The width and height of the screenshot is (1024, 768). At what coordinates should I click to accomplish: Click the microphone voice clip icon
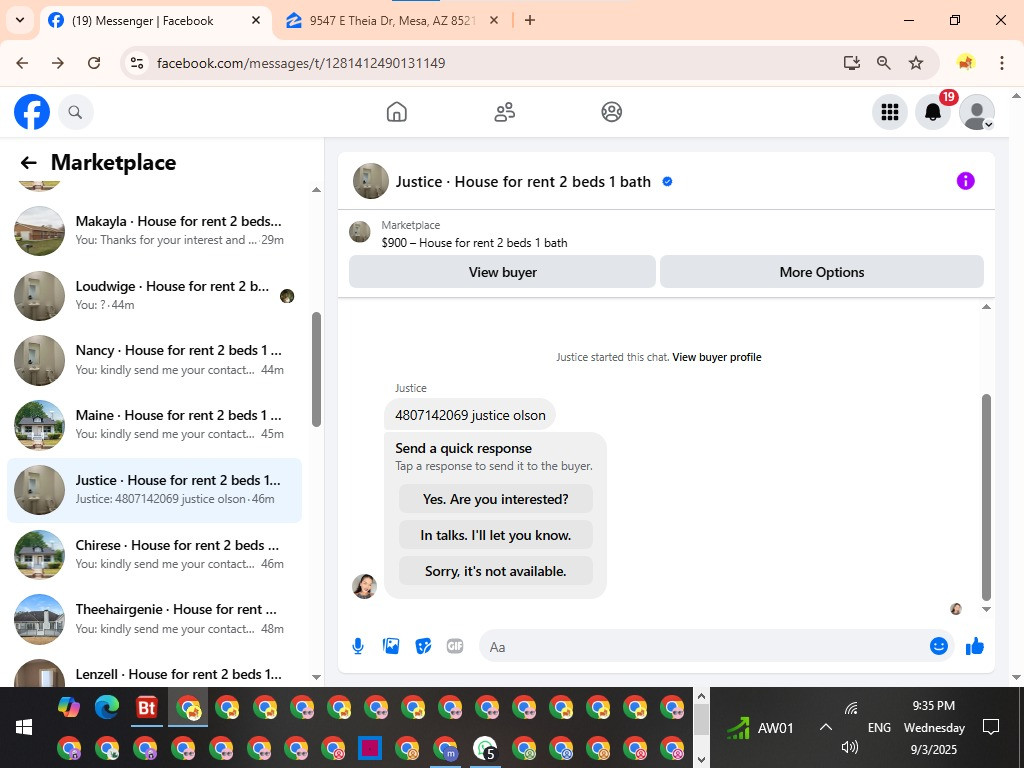point(358,647)
